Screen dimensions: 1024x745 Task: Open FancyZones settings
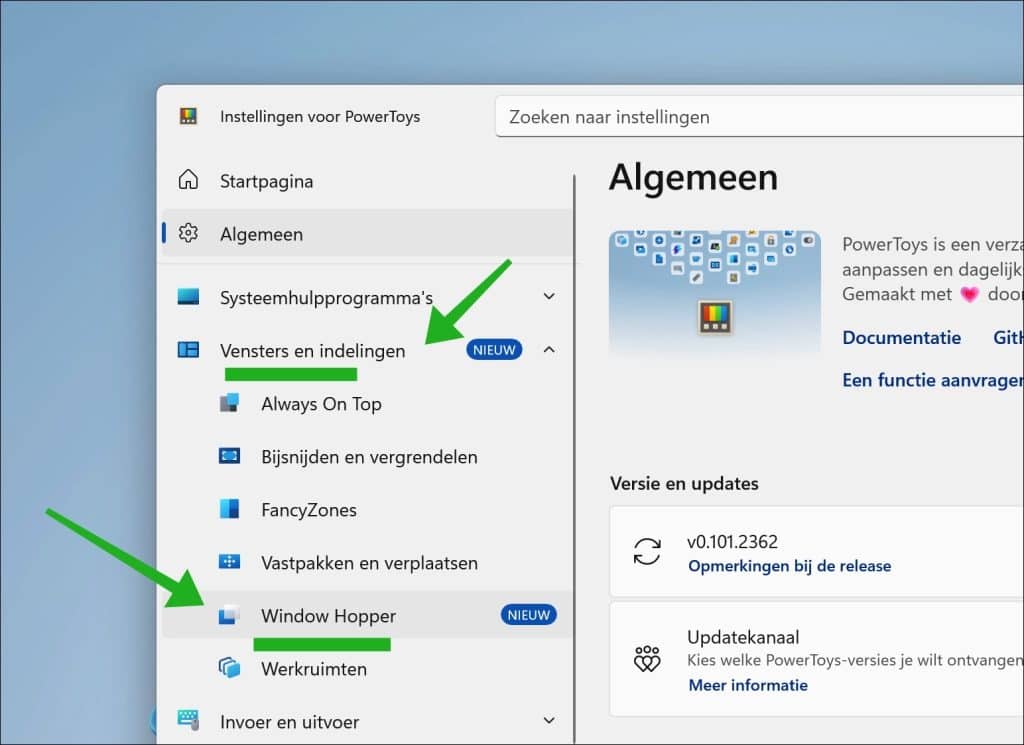368,509
